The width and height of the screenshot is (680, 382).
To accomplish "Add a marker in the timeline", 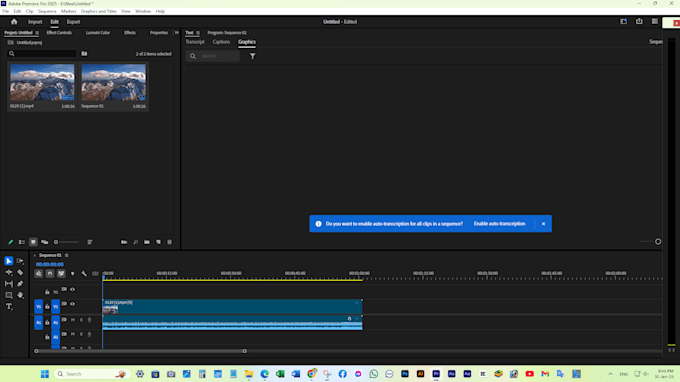I will [72, 274].
